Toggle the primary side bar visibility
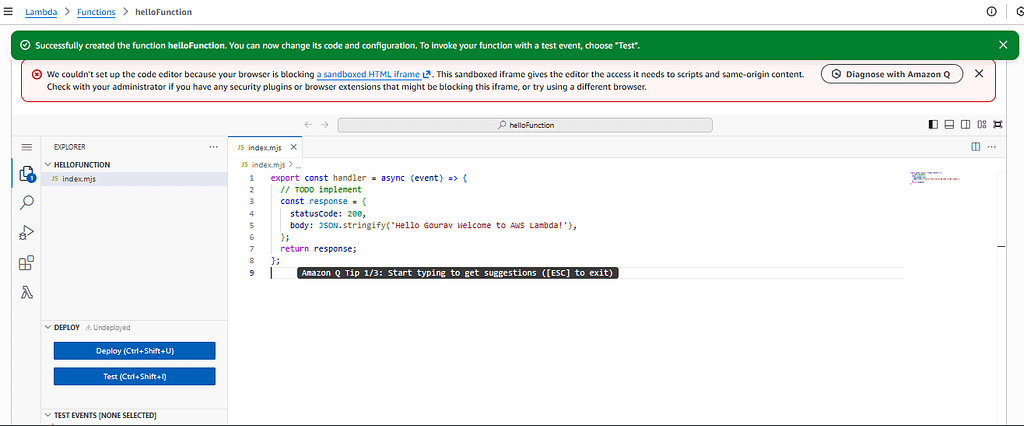The image size is (1024, 426). [934, 125]
